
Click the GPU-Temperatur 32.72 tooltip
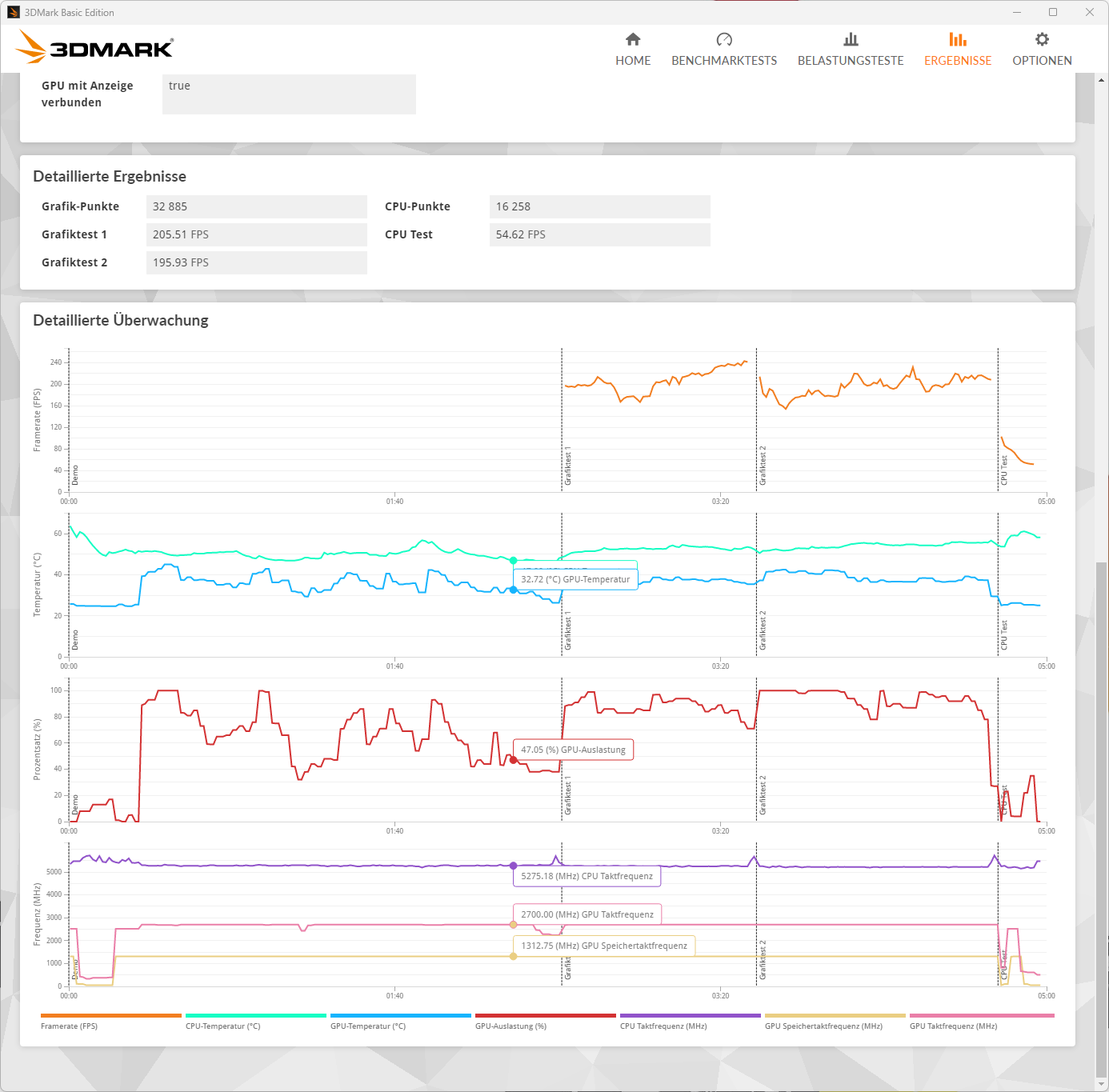pos(575,579)
